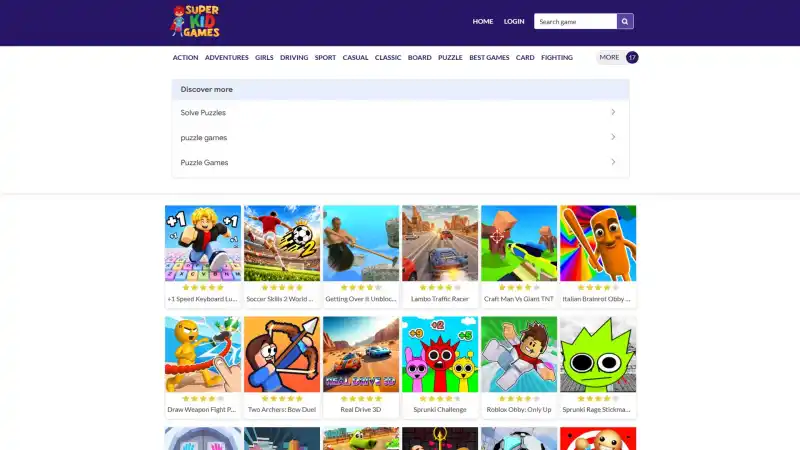
Task: Click star rating under Lambo Traffic Racer
Action: click(440, 288)
